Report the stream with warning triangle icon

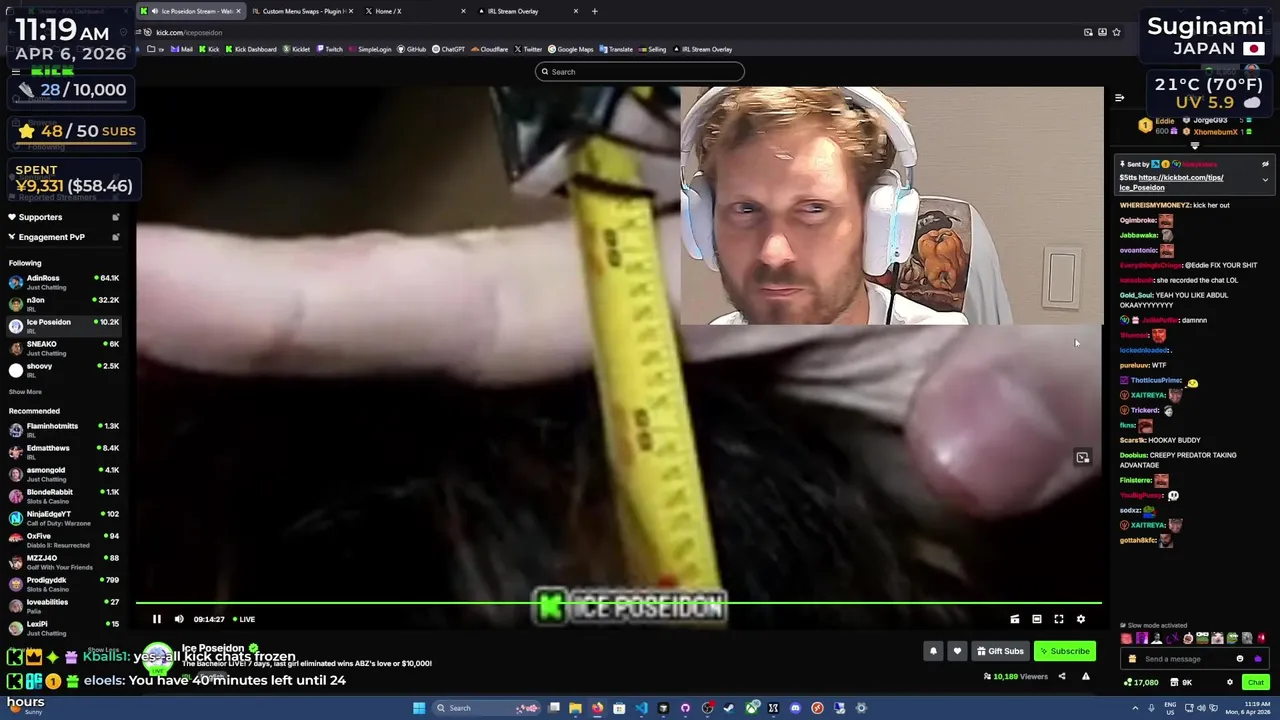coord(1086,676)
